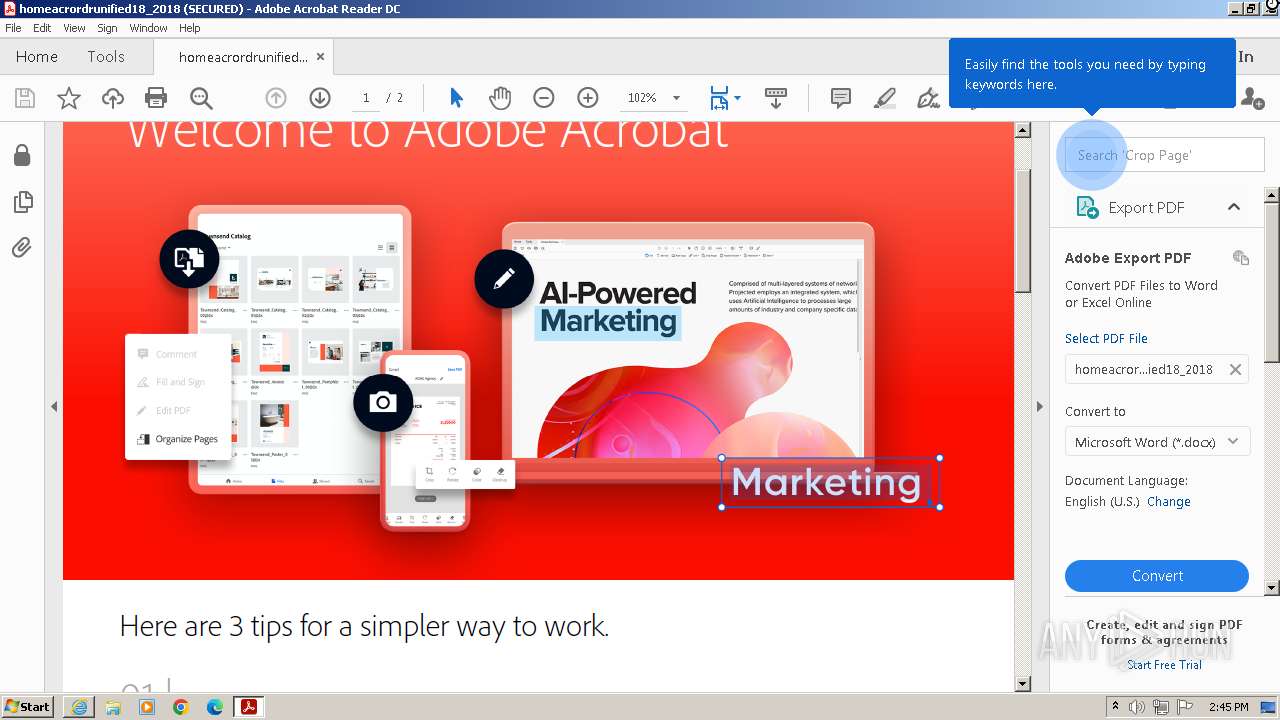Click the fit width page icon
Viewport: 1280px width, 720px height.
[719, 98]
